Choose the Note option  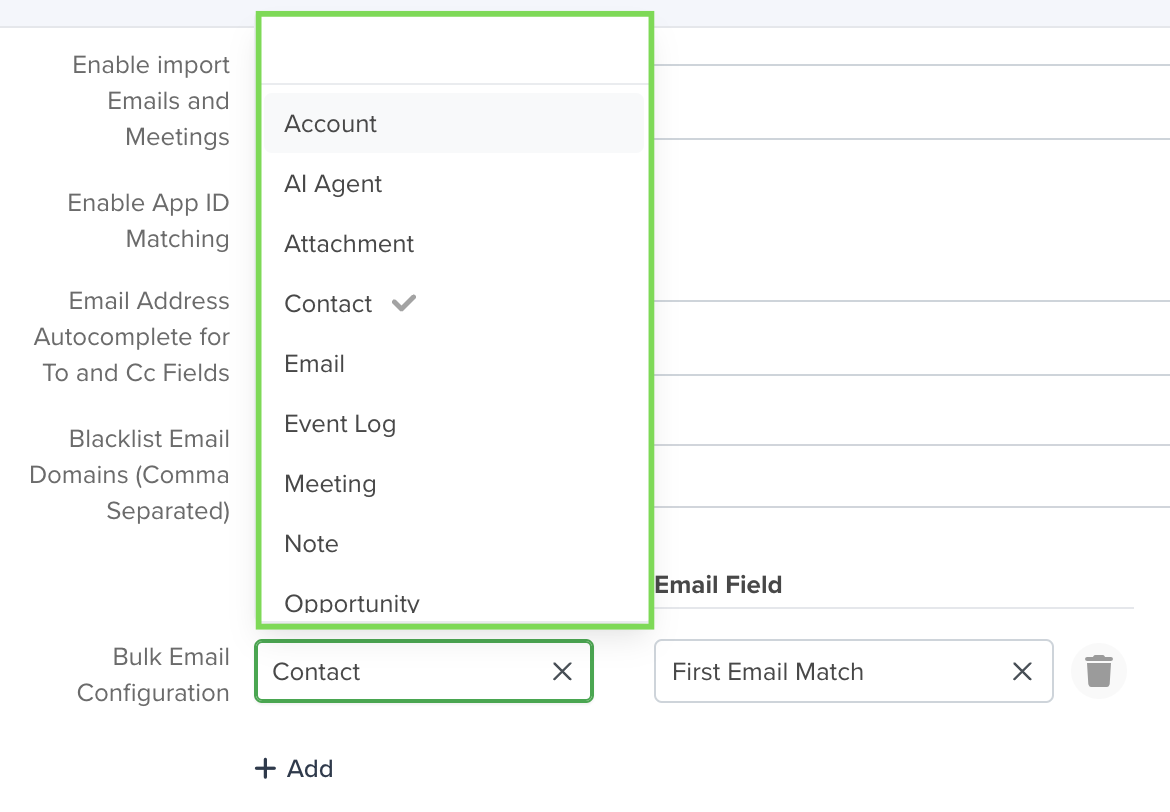coord(454,543)
